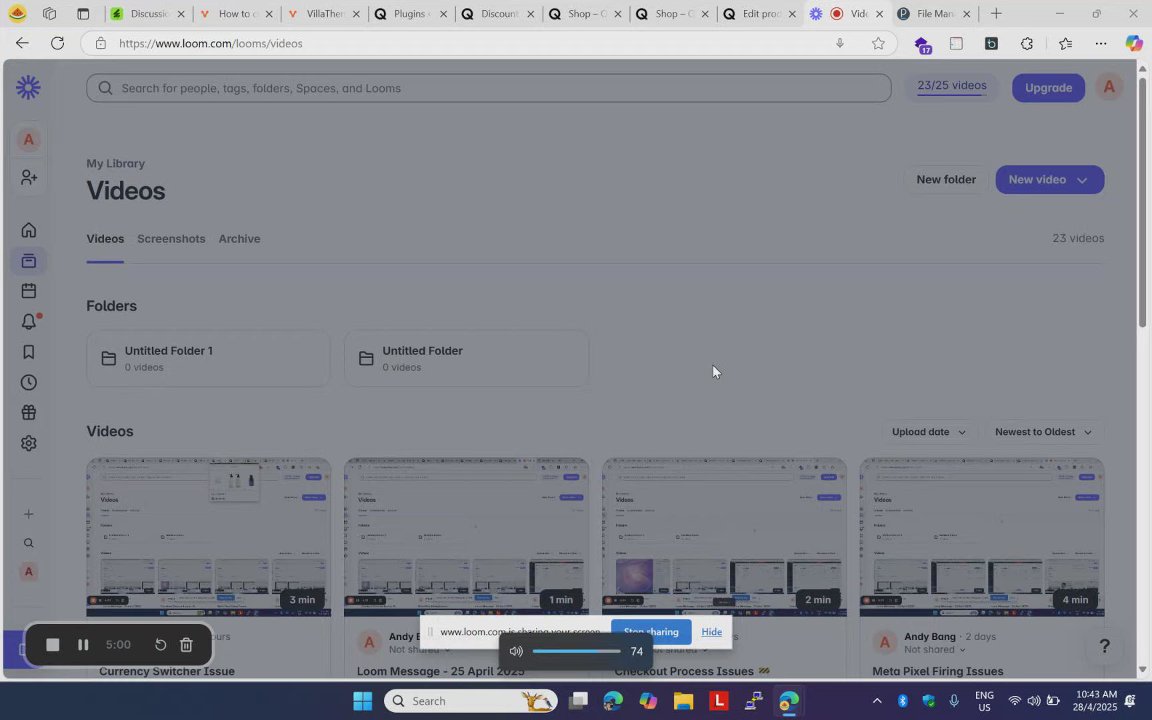Screen dimensions: 1152x720
Task: Open browser extensions puzzle icon
Action: pos(1027,43)
